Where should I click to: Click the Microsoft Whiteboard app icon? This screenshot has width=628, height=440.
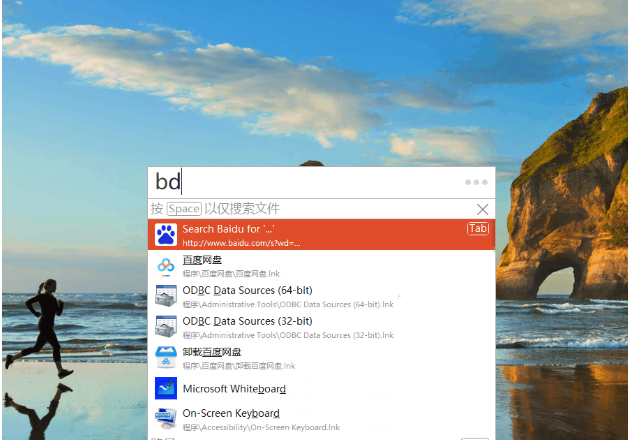166,388
